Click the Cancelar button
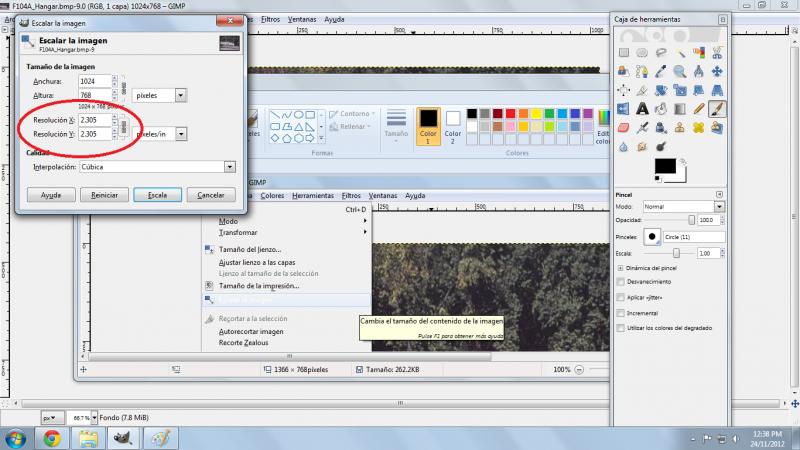Image resolution: width=800 pixels, height=450 pixels. [211, 195]
